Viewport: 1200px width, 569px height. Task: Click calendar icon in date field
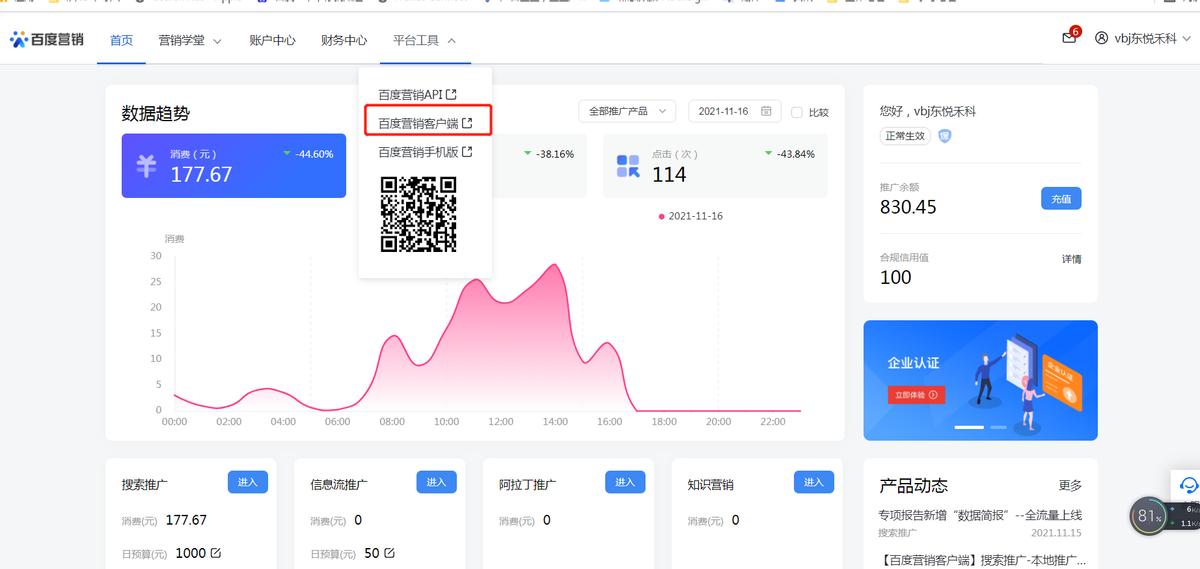[766, 111]
